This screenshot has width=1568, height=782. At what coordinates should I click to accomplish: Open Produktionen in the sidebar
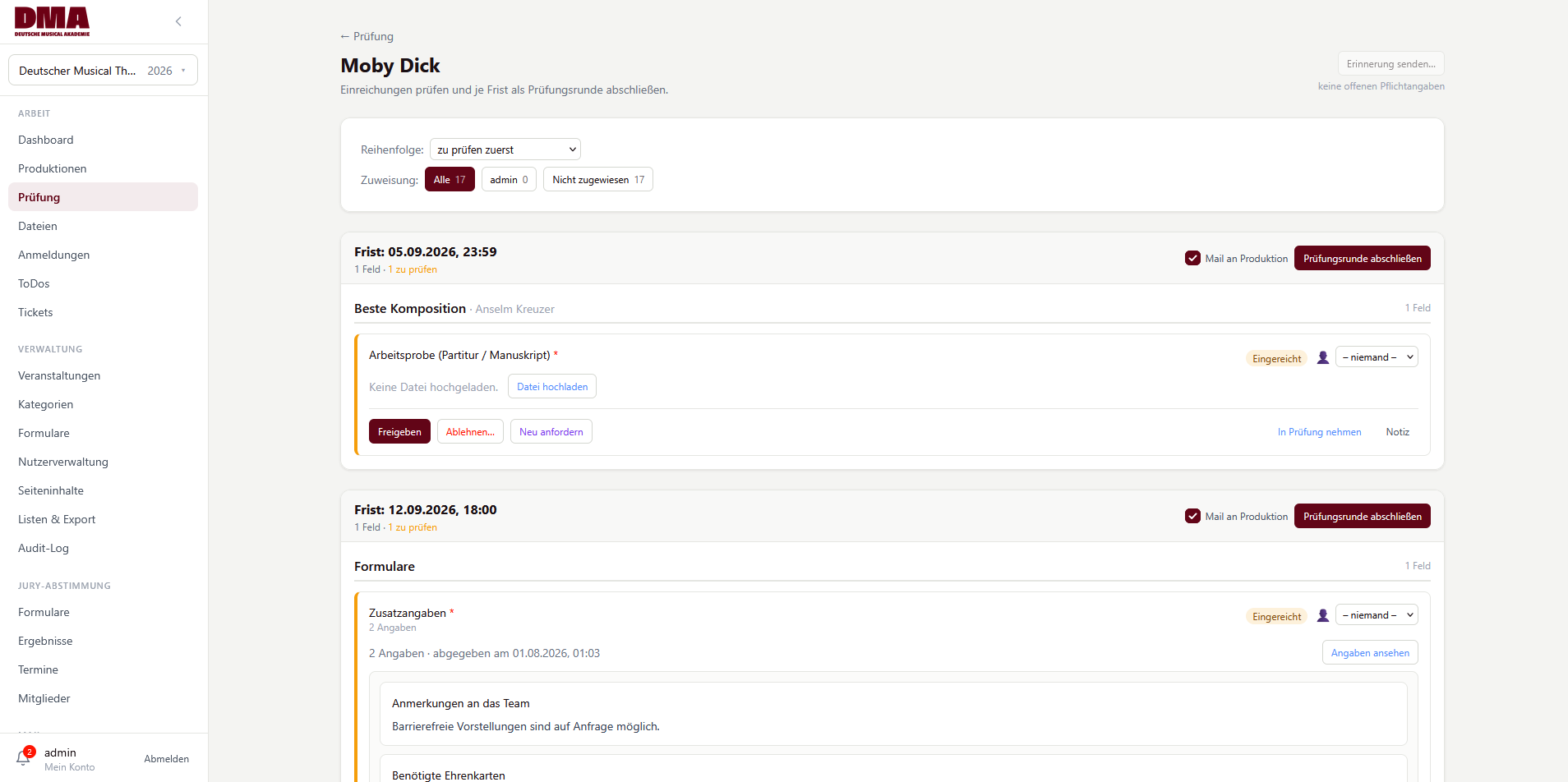(x=103, y=168)
